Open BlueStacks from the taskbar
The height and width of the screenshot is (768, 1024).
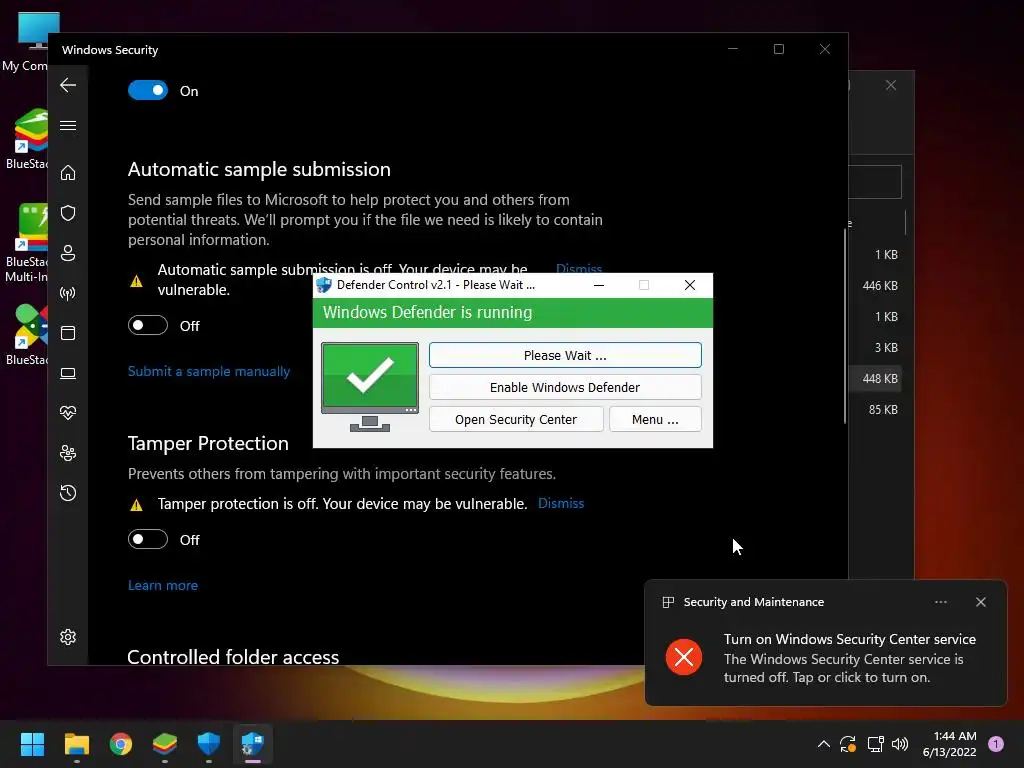(165, 744)
